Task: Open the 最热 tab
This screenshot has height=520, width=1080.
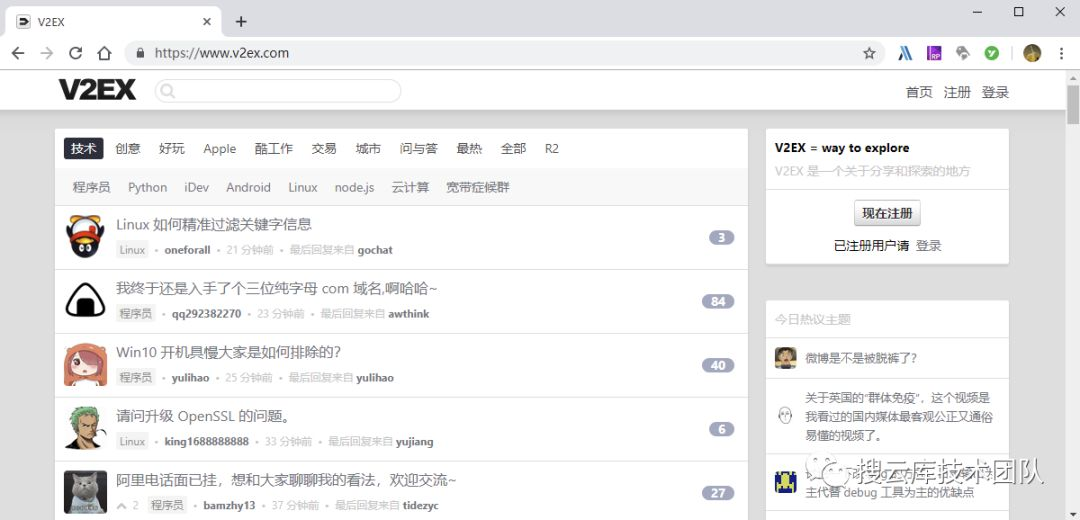Action: 469,148
